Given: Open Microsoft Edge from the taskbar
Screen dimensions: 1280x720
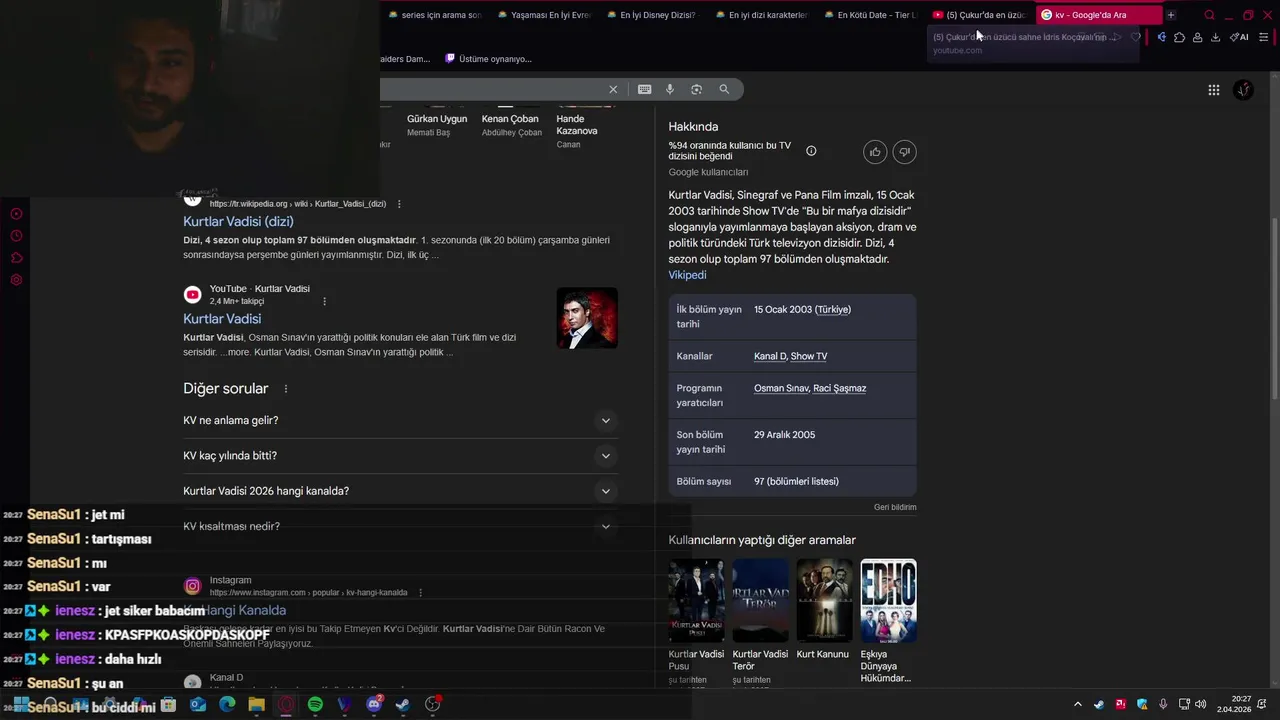Looking at the screenshot, I should [227, 704].
